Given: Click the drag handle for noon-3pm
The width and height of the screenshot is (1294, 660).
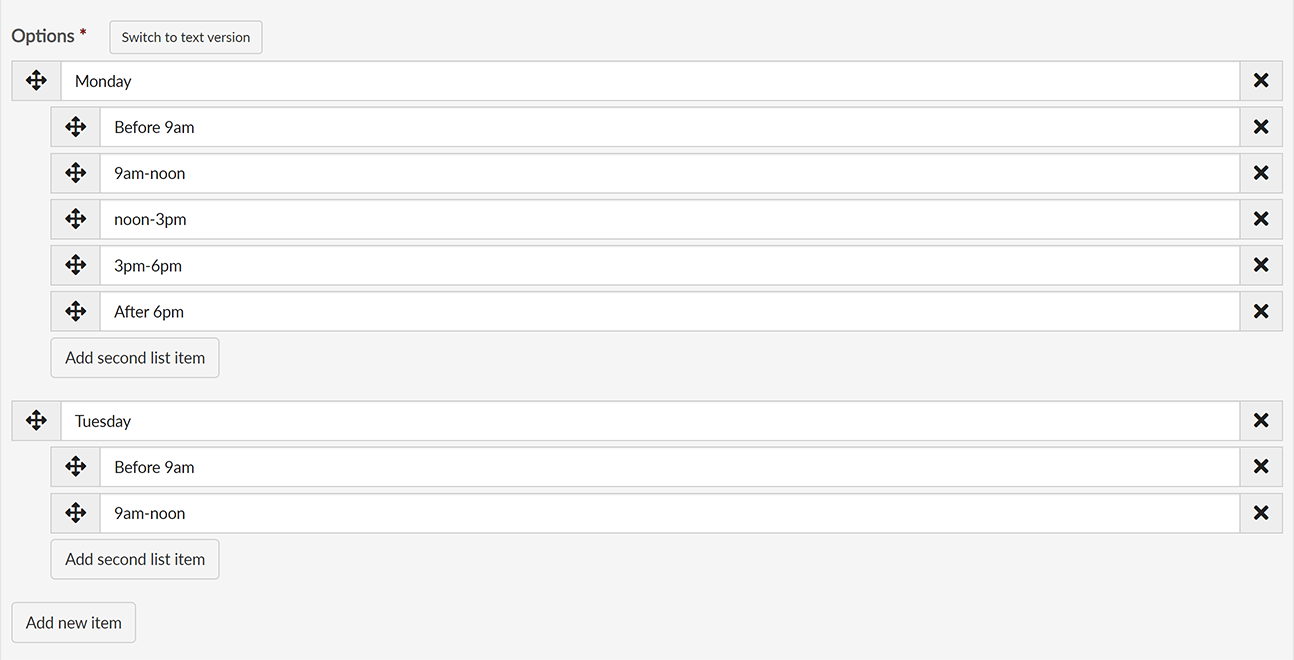Looking at the screenshot, I should (x=75, y=219).
